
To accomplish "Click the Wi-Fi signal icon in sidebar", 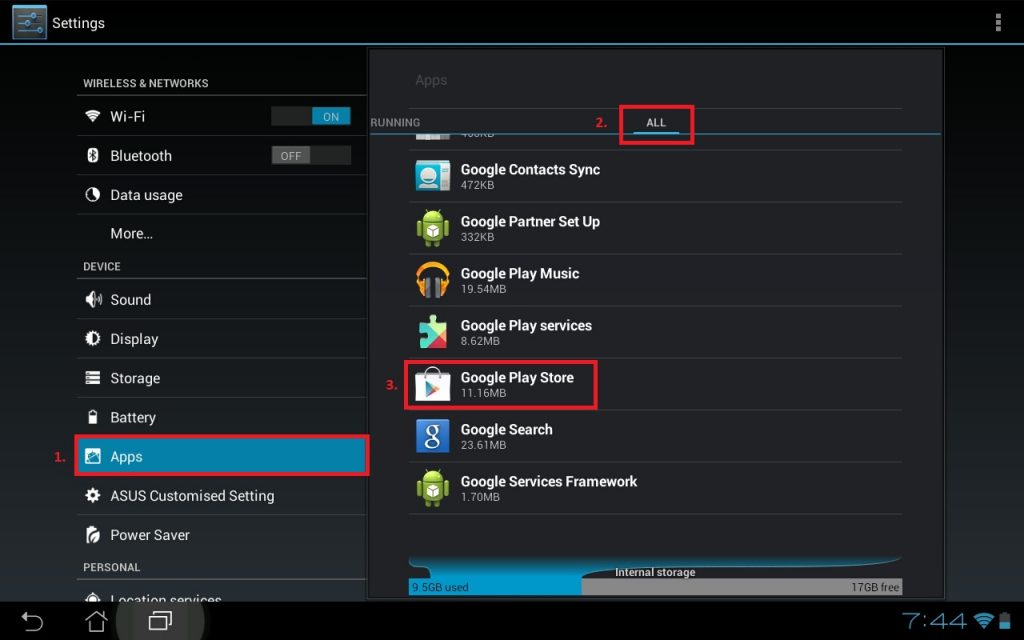I will click(93, 116).
